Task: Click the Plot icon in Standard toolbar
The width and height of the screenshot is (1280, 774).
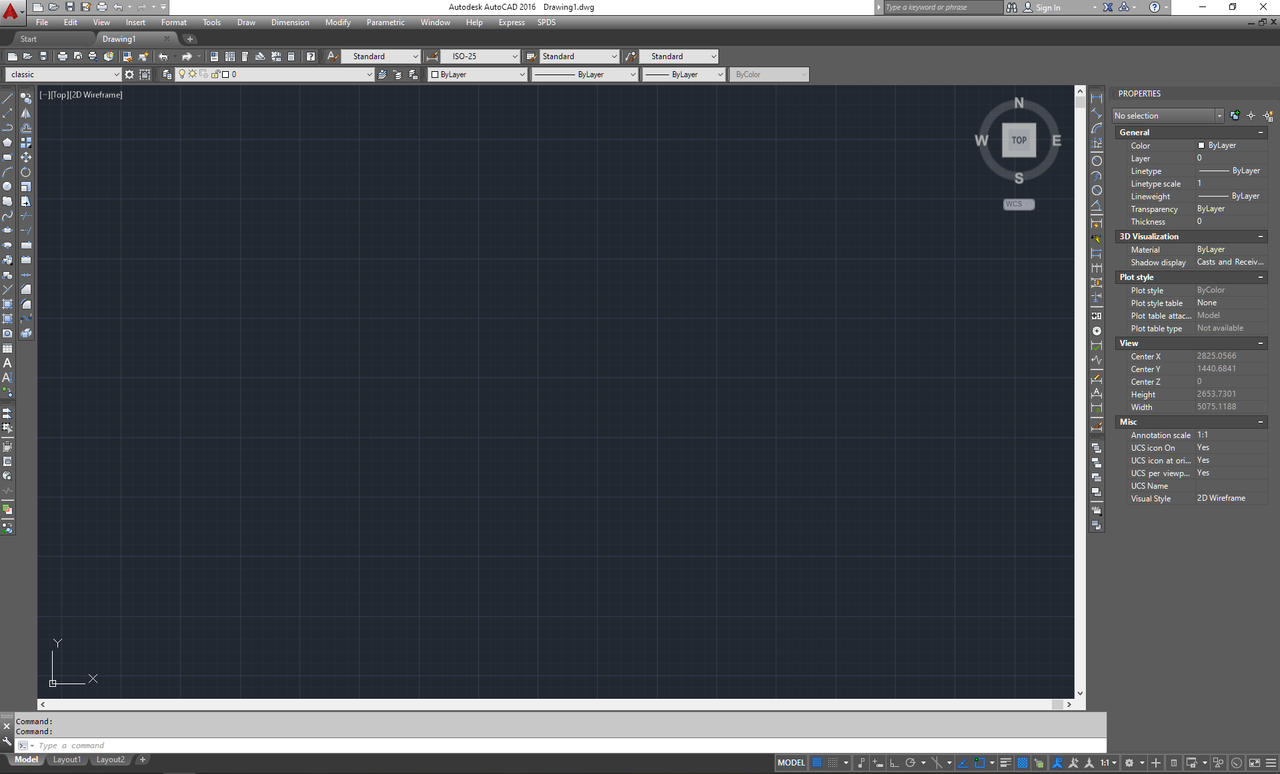Action: click(x=63, y=56)
